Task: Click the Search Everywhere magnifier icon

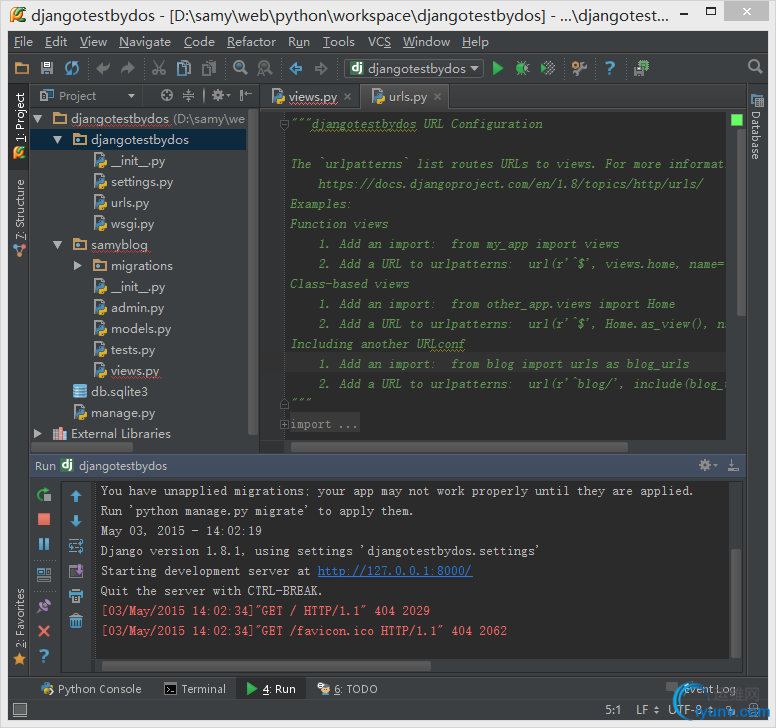Action: pos(755,66)
